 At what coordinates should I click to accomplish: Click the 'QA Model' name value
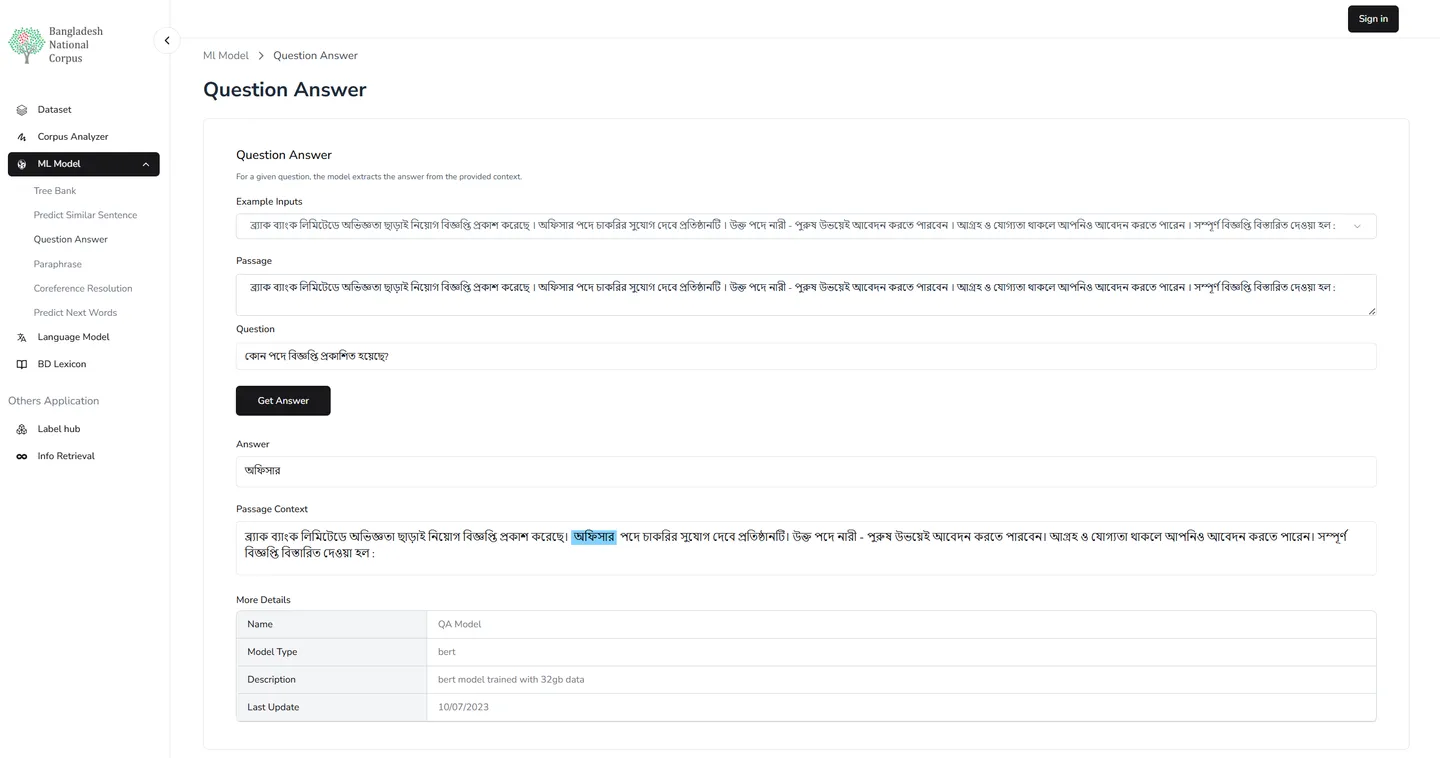coord(460,625)
